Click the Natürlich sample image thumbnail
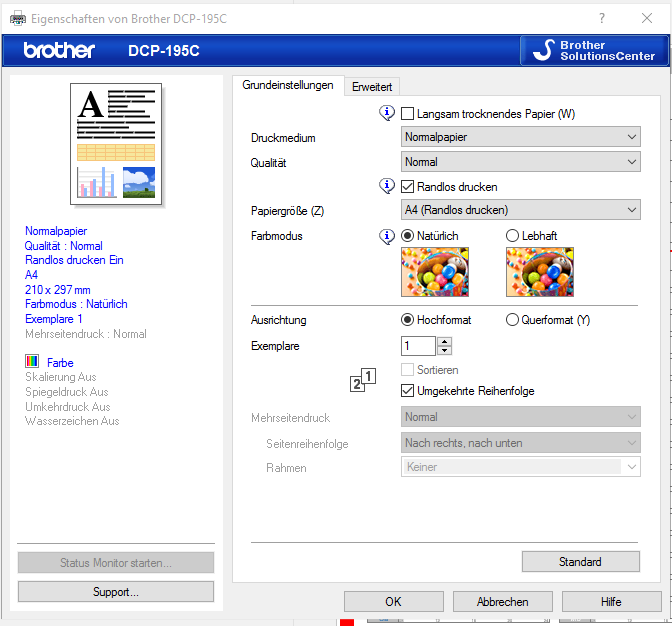The width and height of the screenshot is (672, 626). 435,272
